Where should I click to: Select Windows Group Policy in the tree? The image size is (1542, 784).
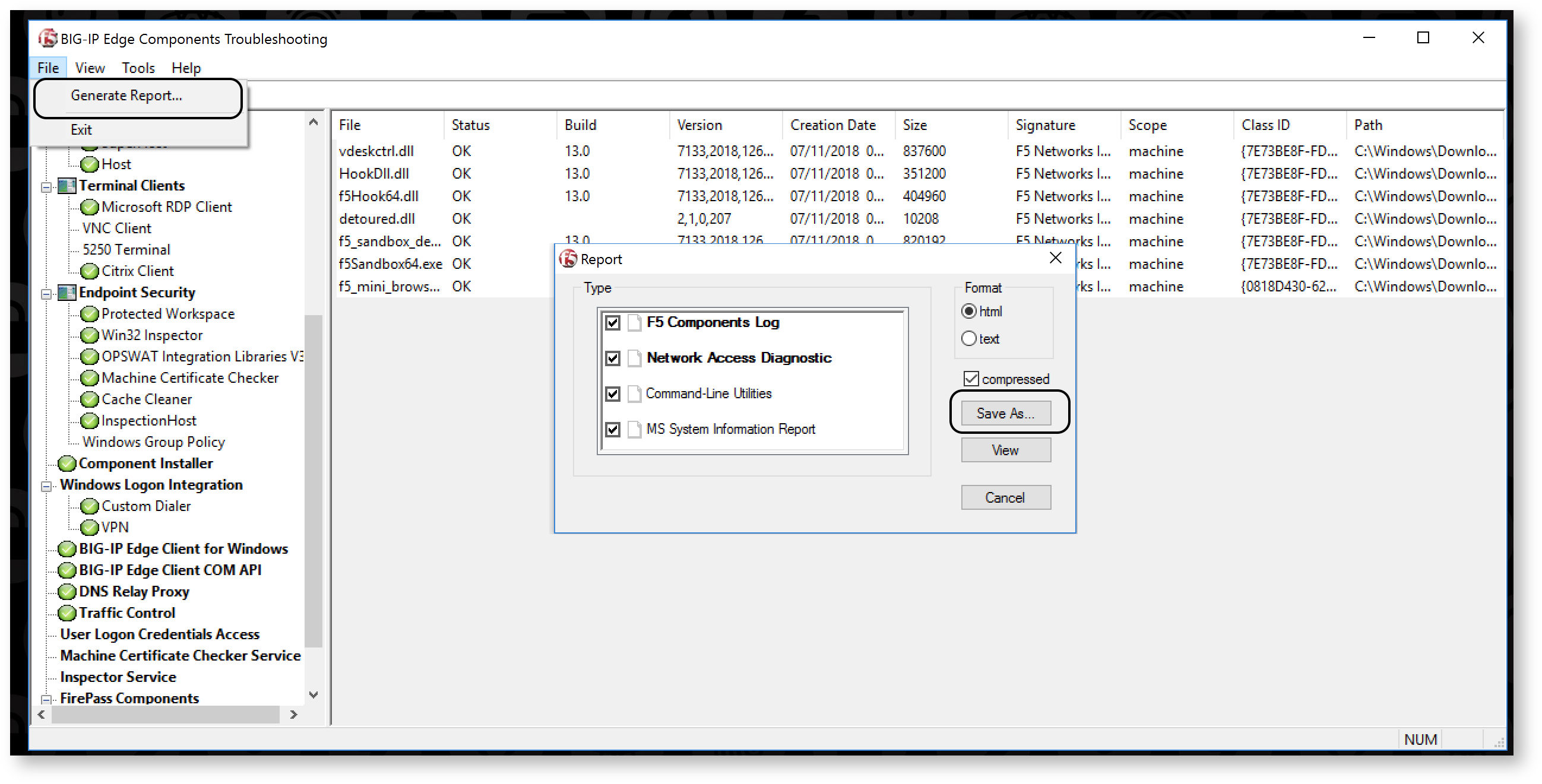pyautogui.click(x=154, y=442)
